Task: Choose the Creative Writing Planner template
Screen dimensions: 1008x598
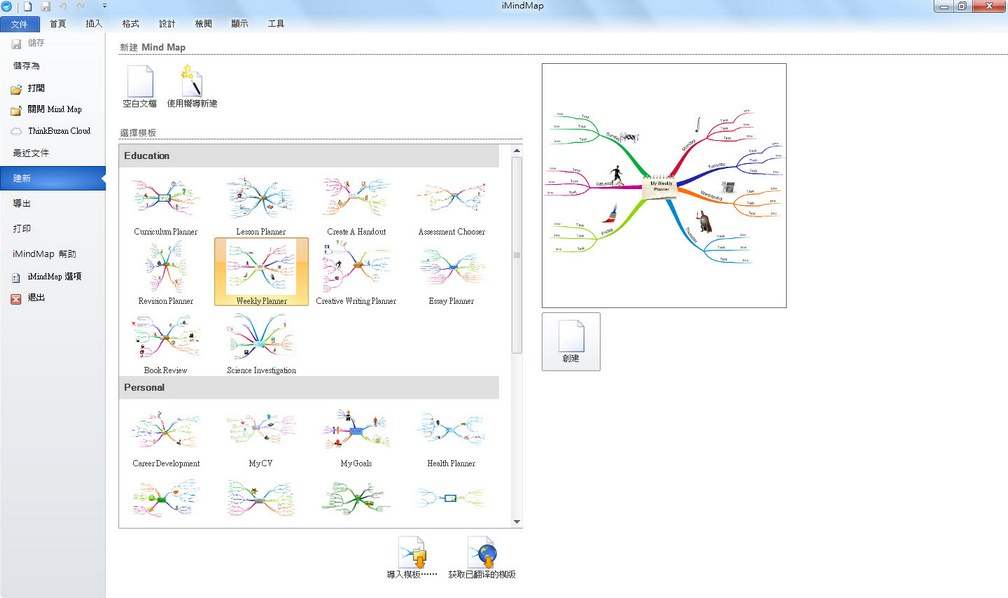Action: pyautogui.click(x=356, y=273)
